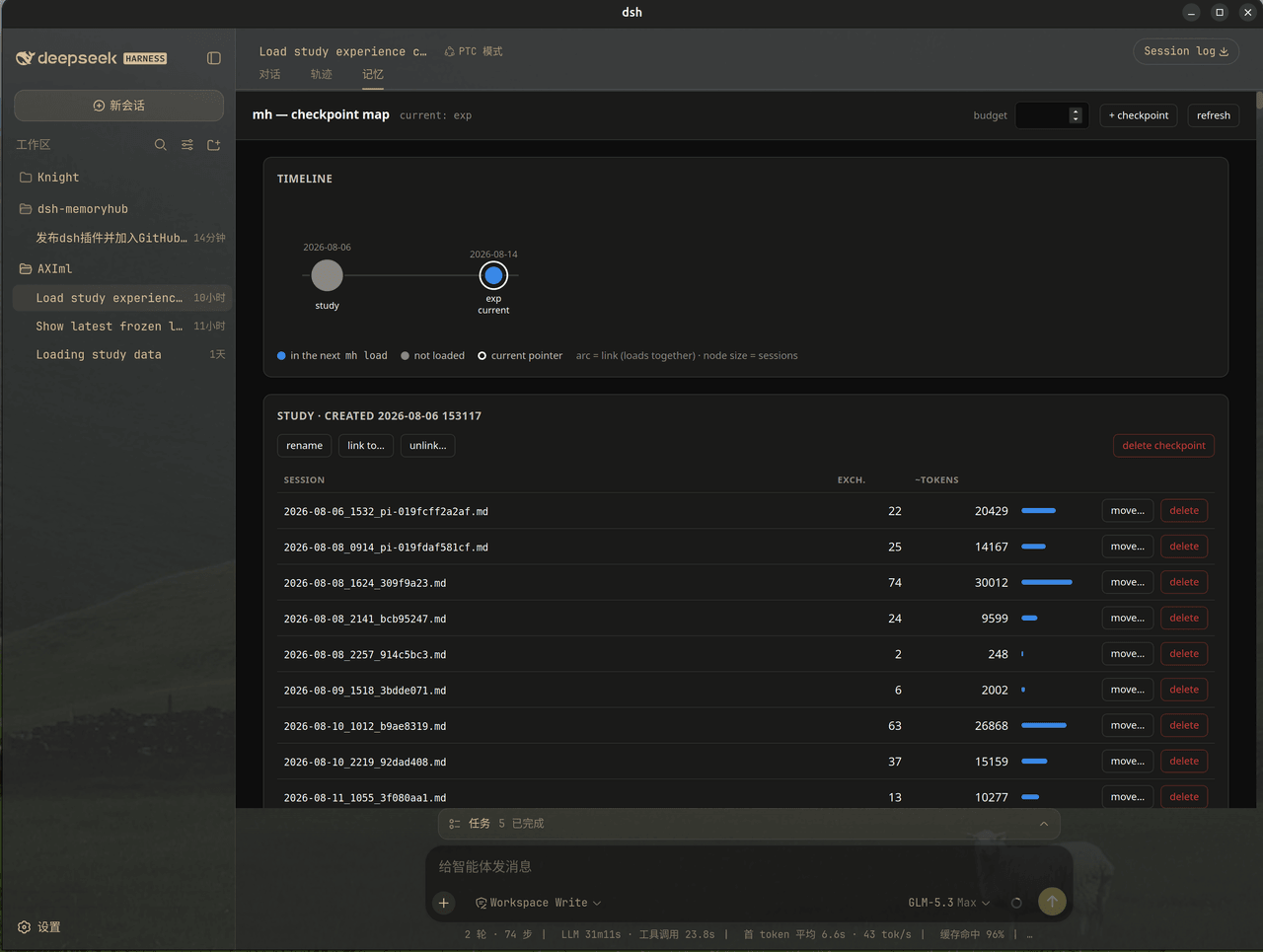
Task: Select the exp current timeline node
Action: [x=493, y=275]
